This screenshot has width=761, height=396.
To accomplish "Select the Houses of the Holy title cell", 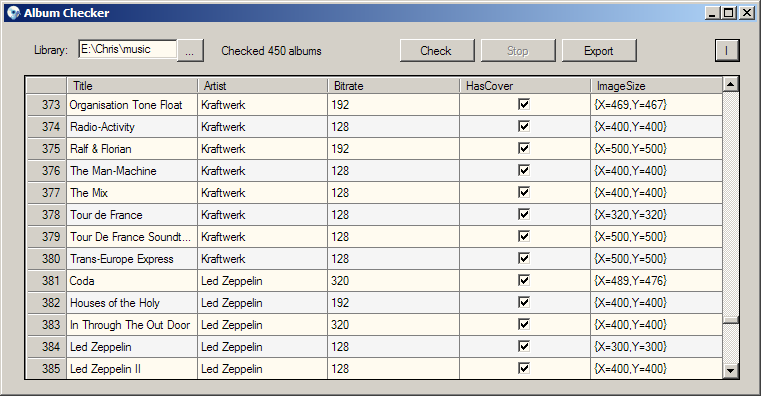I will [x=132, y=303].
